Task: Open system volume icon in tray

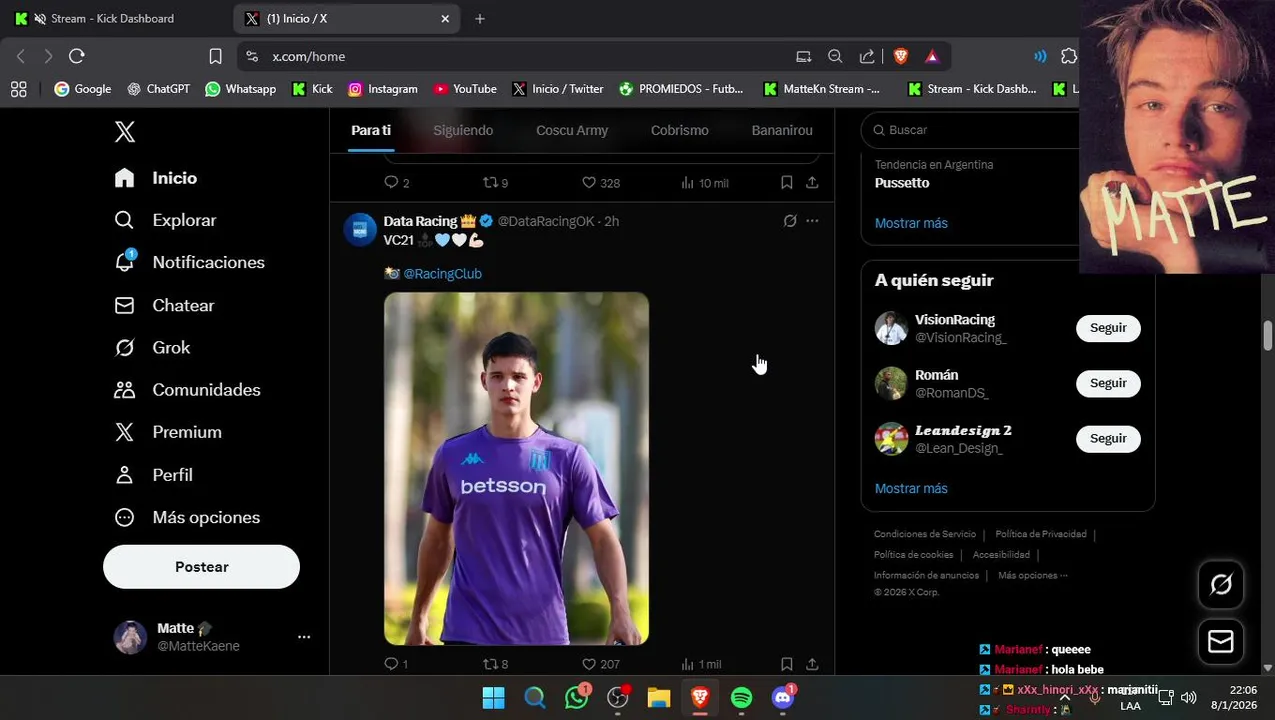Action: pos(1188,698)
